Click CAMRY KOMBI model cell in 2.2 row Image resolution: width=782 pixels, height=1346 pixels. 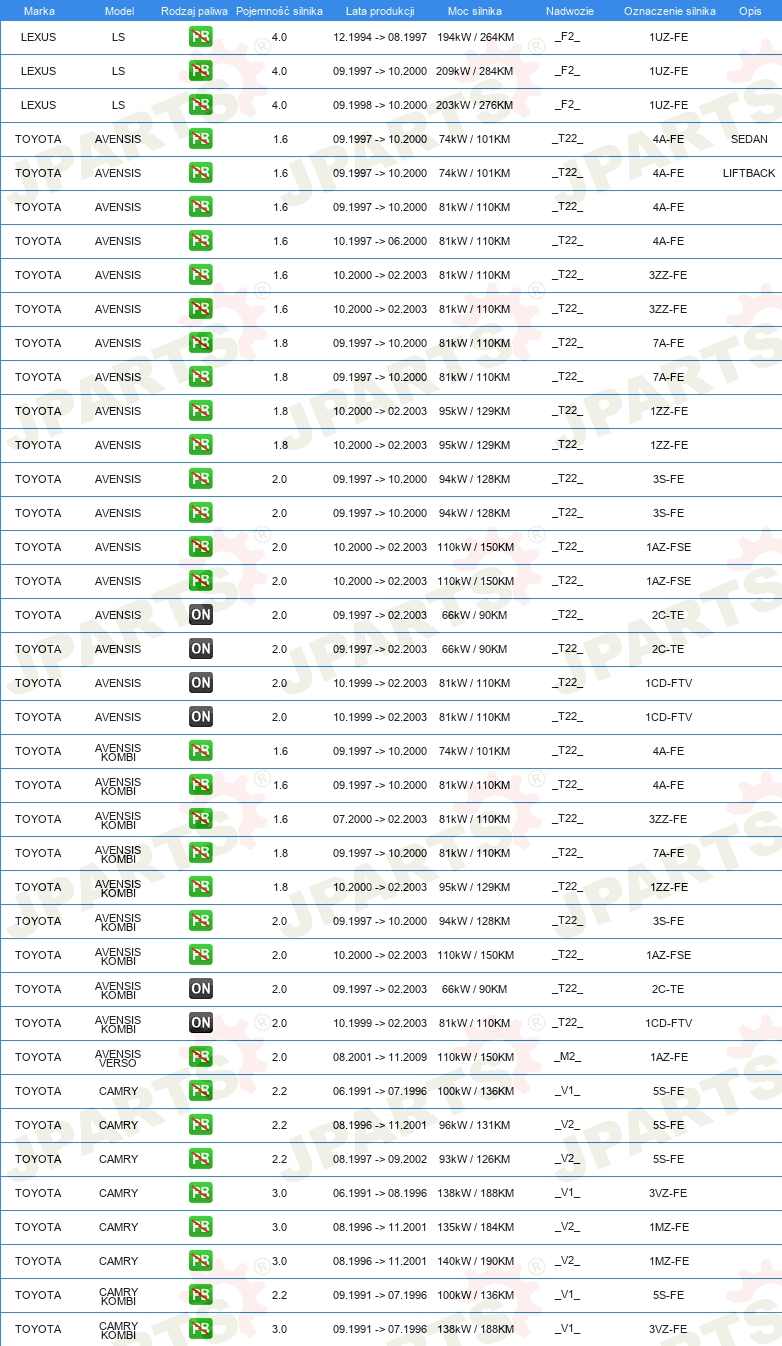pyautogui.click(x=118, y=1296)
